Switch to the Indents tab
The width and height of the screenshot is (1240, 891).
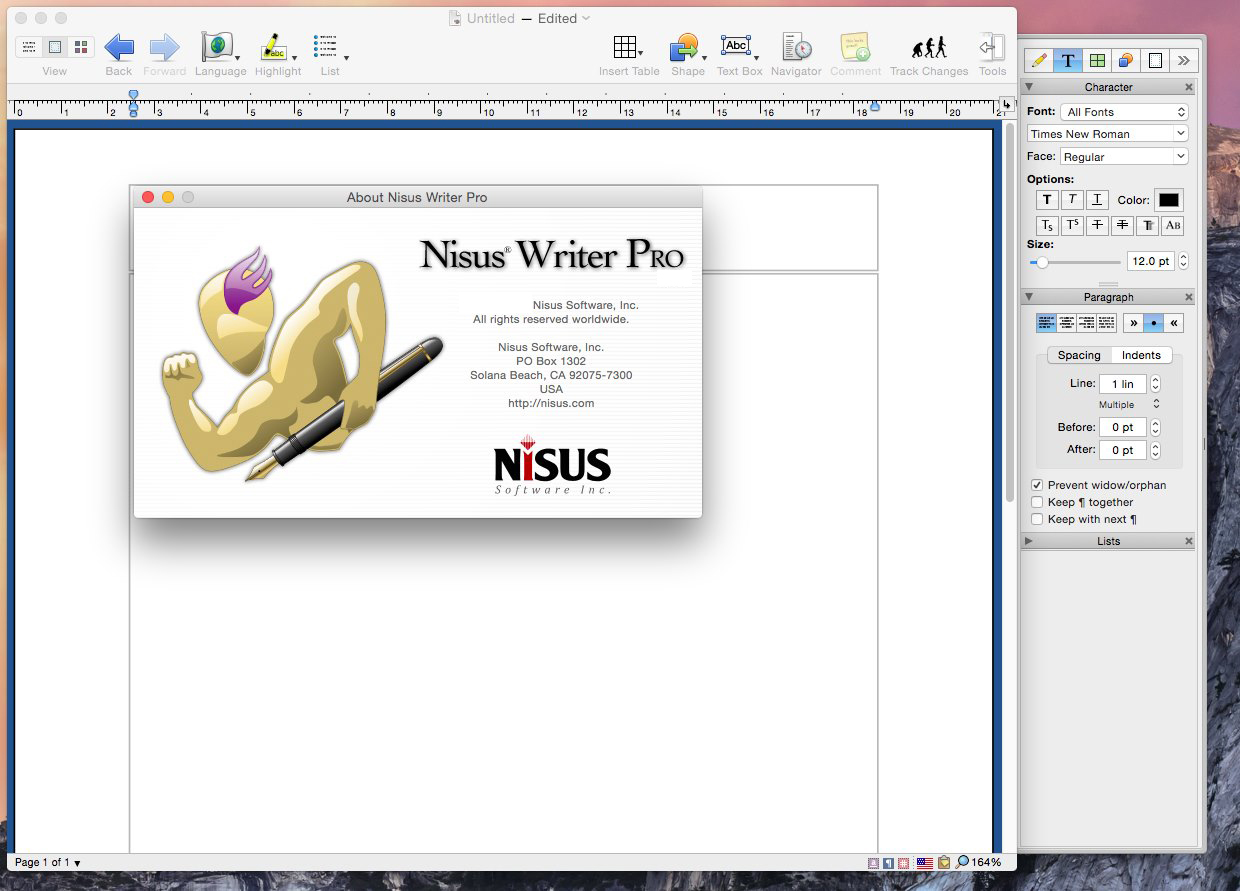(x=1141, y=355)
